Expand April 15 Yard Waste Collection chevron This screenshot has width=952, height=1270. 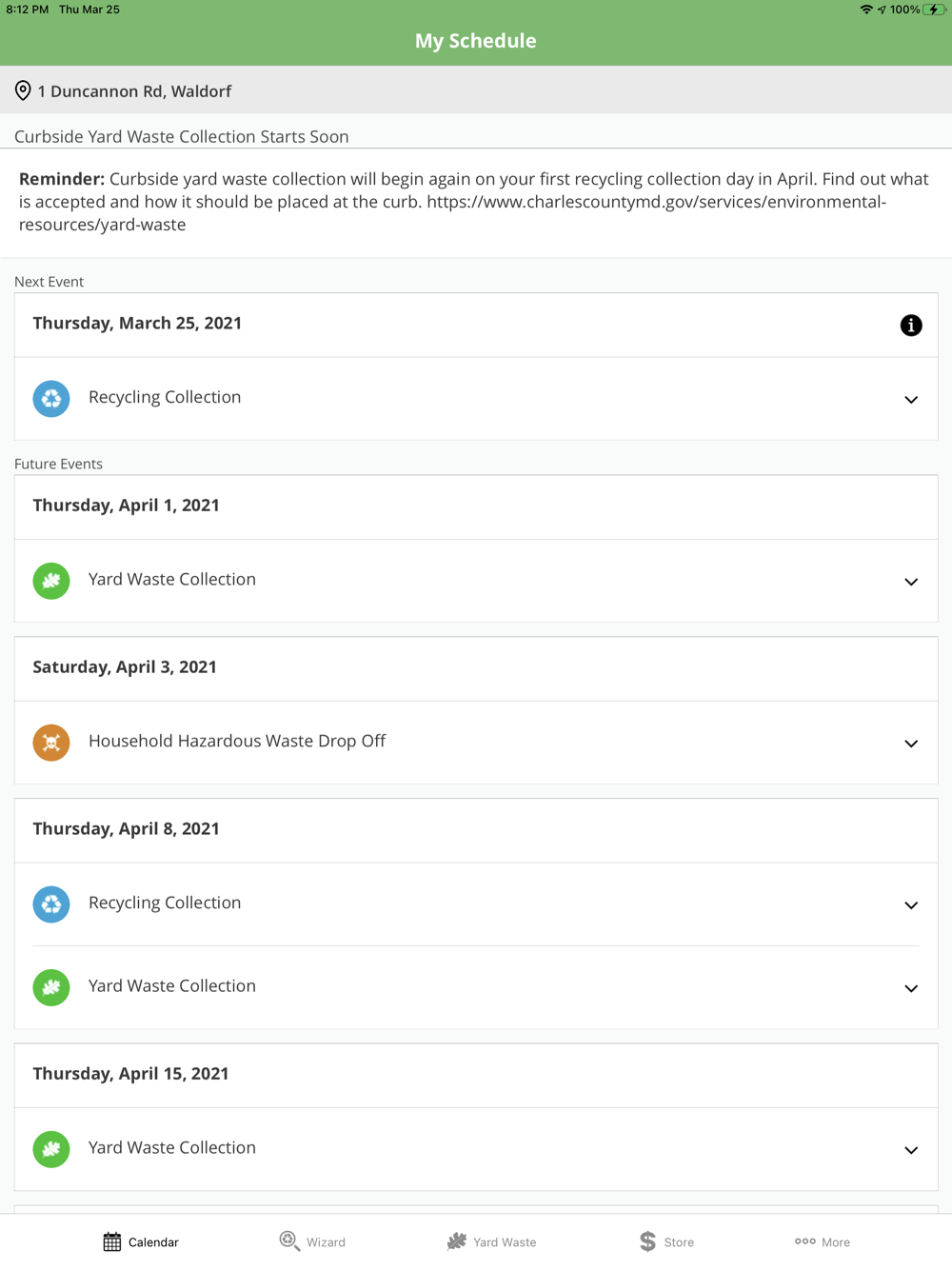(911, 1150)
